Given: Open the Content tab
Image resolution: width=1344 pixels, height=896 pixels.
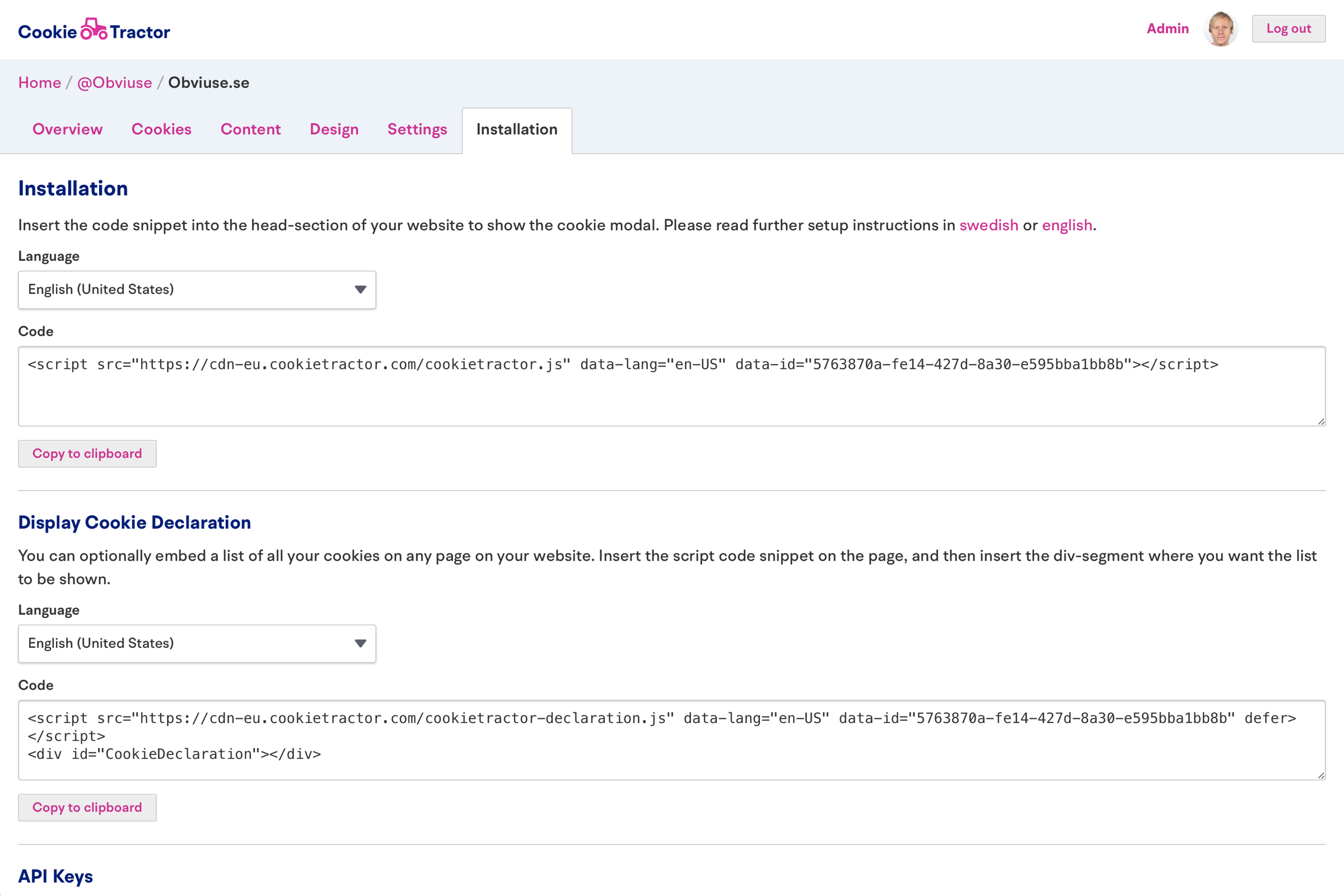Looking at the screenshot, I should (250, 130).
